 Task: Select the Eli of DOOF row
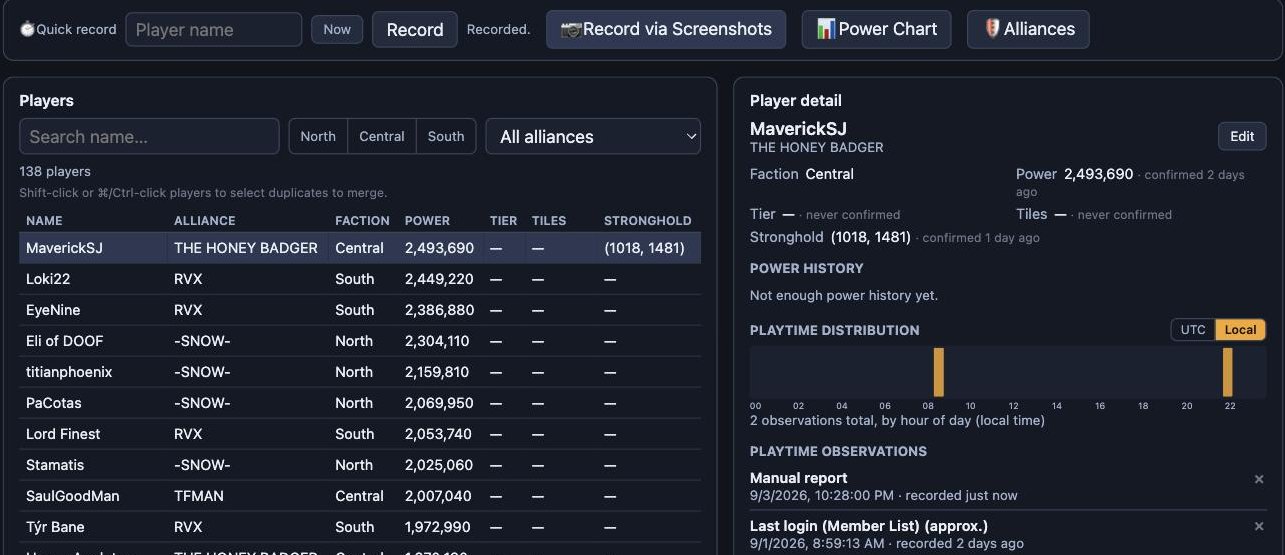click(360, 341)
